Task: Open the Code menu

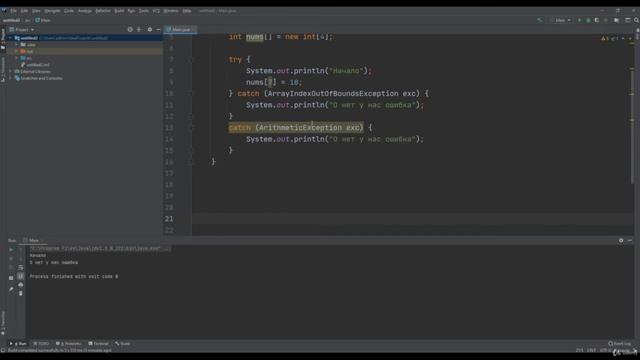Action: tap(69, 11)
